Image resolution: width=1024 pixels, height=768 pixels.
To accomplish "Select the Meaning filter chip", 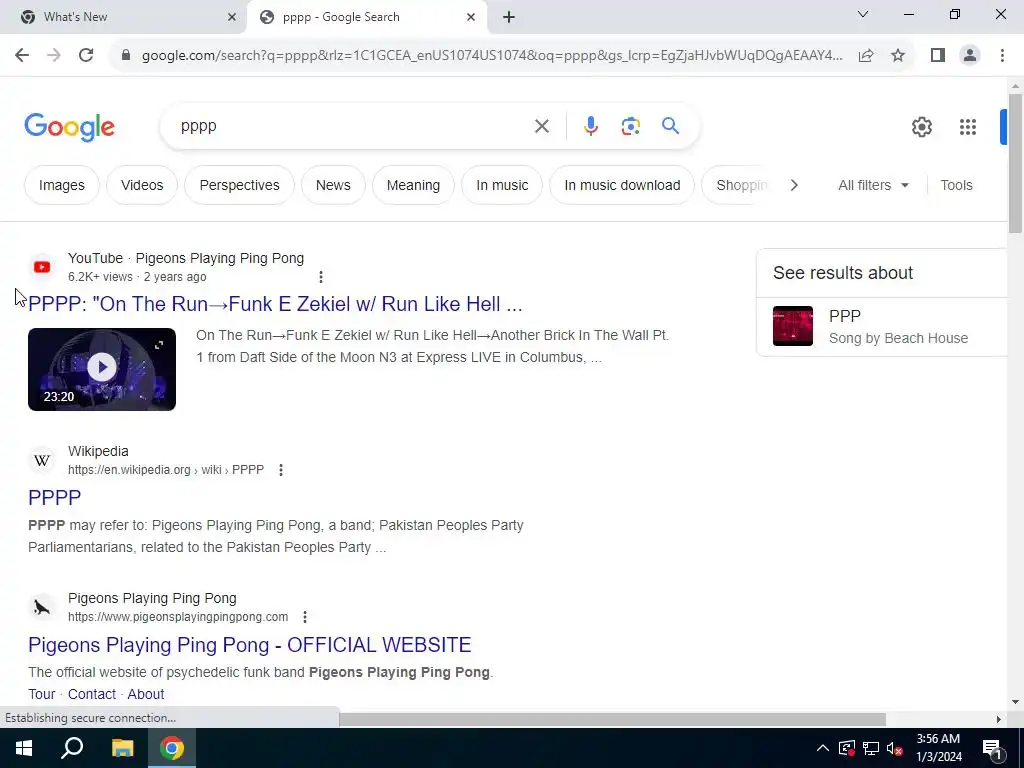I will pos(413,185).
